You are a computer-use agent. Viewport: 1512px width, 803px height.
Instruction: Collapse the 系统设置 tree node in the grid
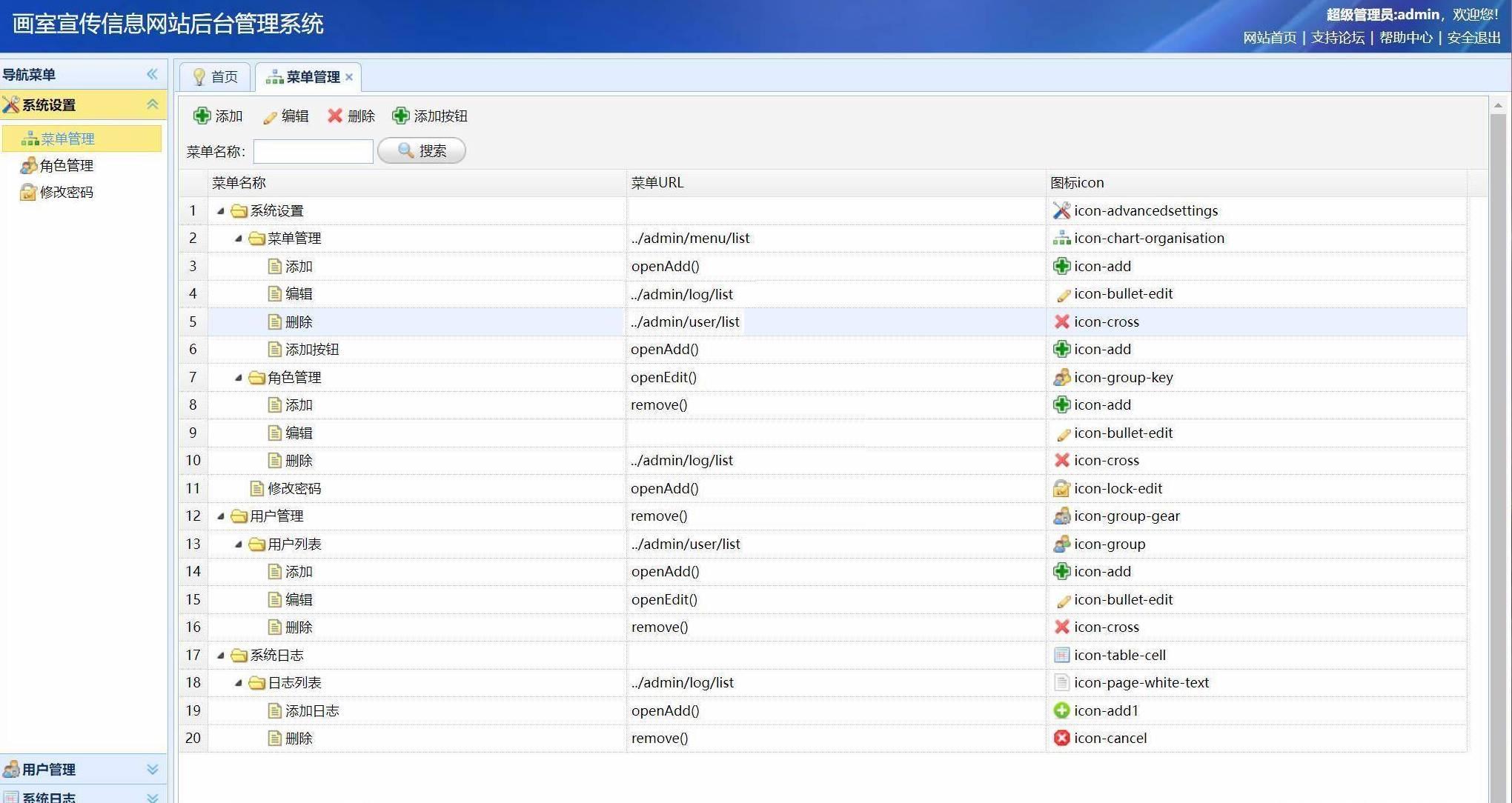pyautogui.click(x=220, y=211)
